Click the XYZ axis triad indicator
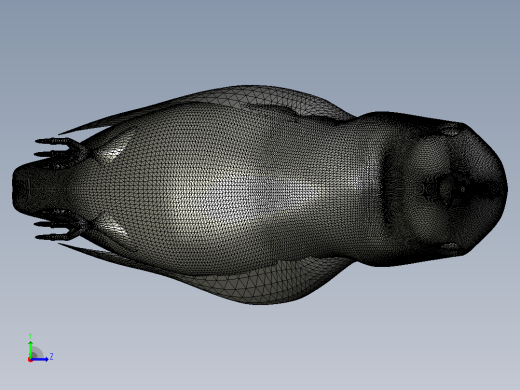The width and height of the screenshot is (520, 390). click(40, 348)
